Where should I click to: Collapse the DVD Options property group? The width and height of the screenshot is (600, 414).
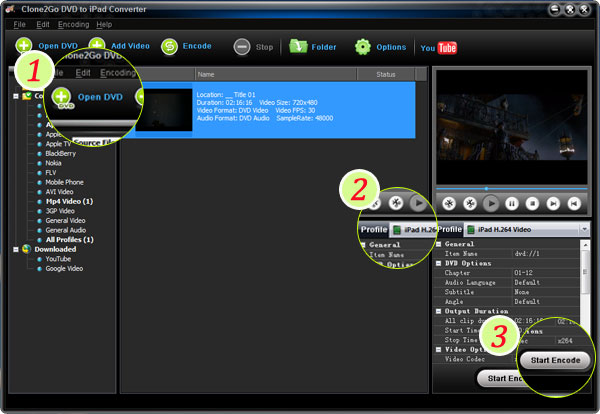[x=439, y=263]
